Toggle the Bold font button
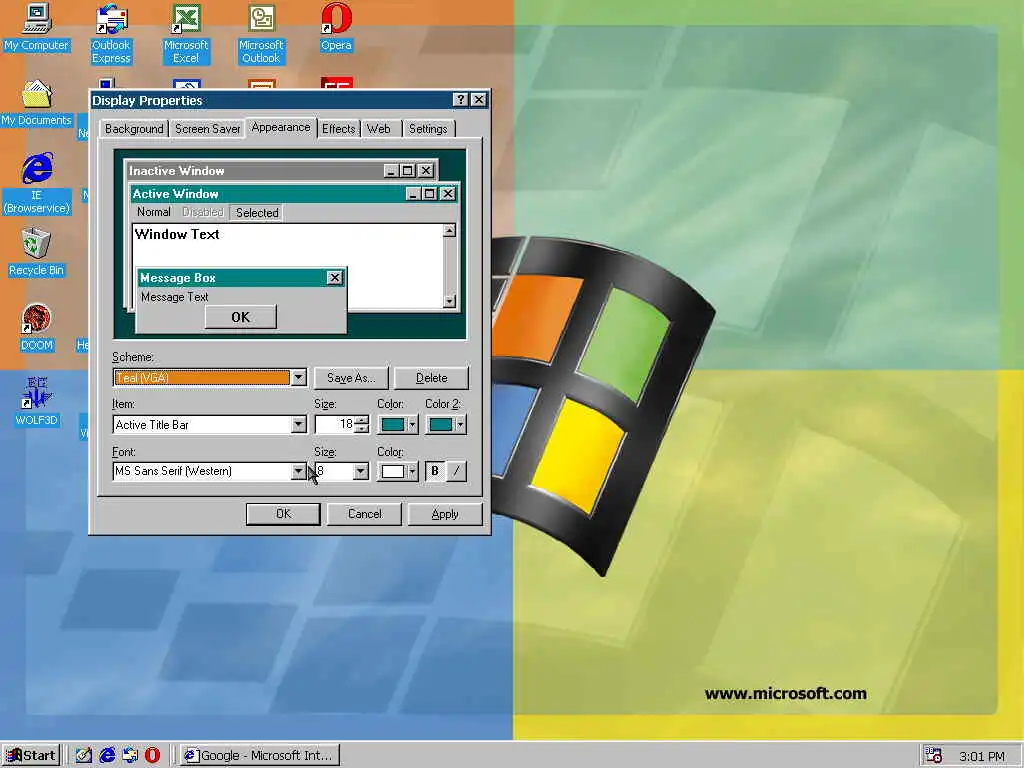Image resolution: width=1024 pixels, height=768 pixels. point(435,471)
